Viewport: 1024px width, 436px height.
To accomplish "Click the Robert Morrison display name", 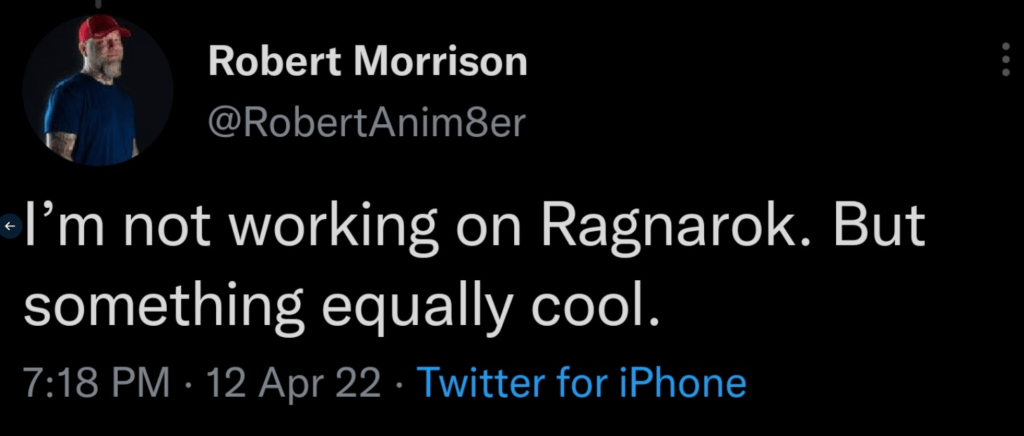I will (368, 62).
